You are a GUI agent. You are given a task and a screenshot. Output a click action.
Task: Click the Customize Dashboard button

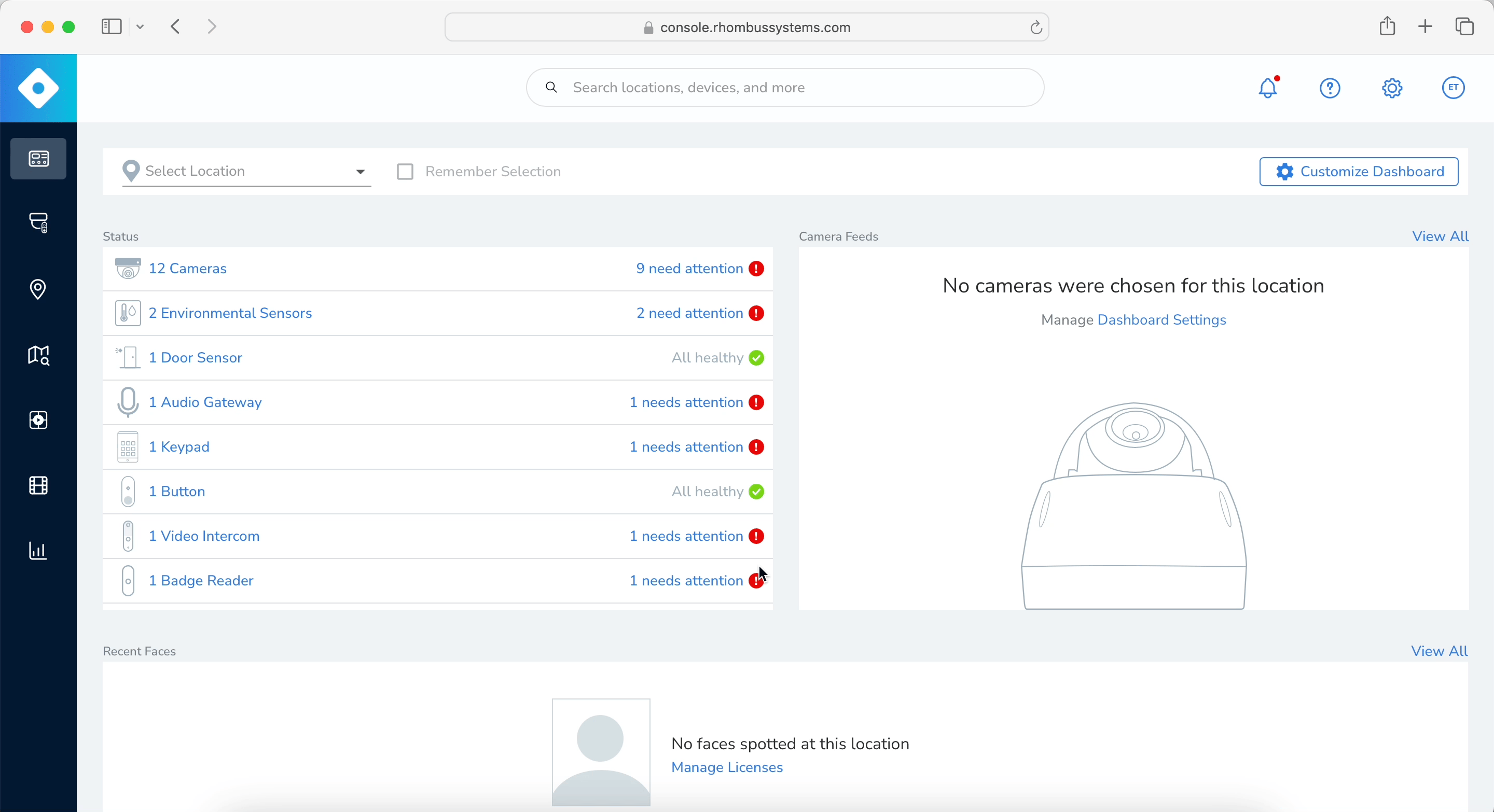(1359, 172)
